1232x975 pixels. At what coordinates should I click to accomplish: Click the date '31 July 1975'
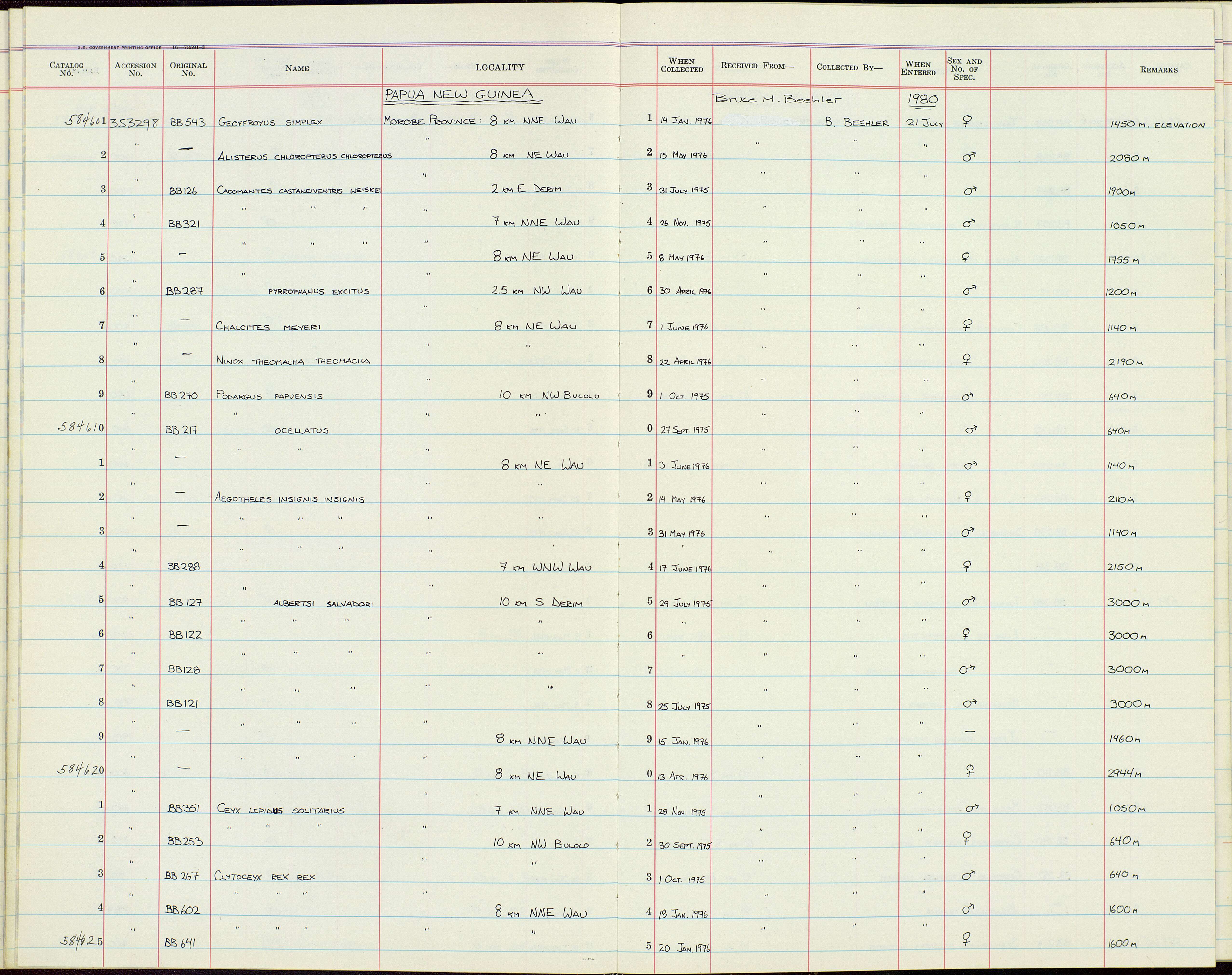pyautogui.click(x=684, y=190)
